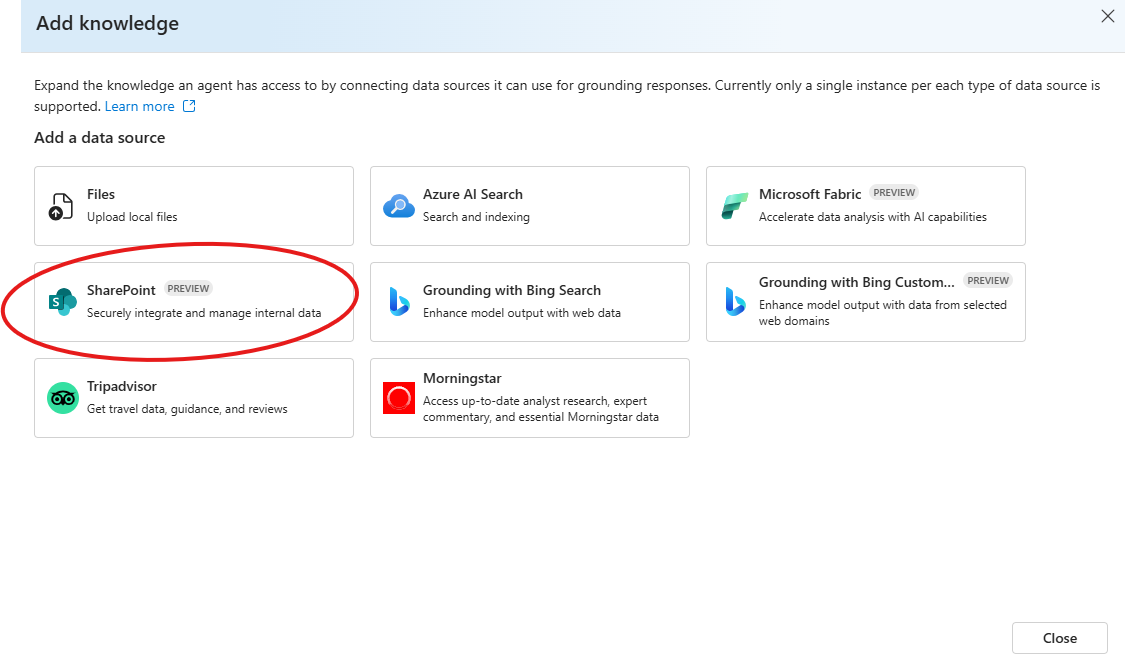This screenshot has width=1125, height=669.
Task: Click 'Enhance model output with data from selected' text
Action: (882, 305)
